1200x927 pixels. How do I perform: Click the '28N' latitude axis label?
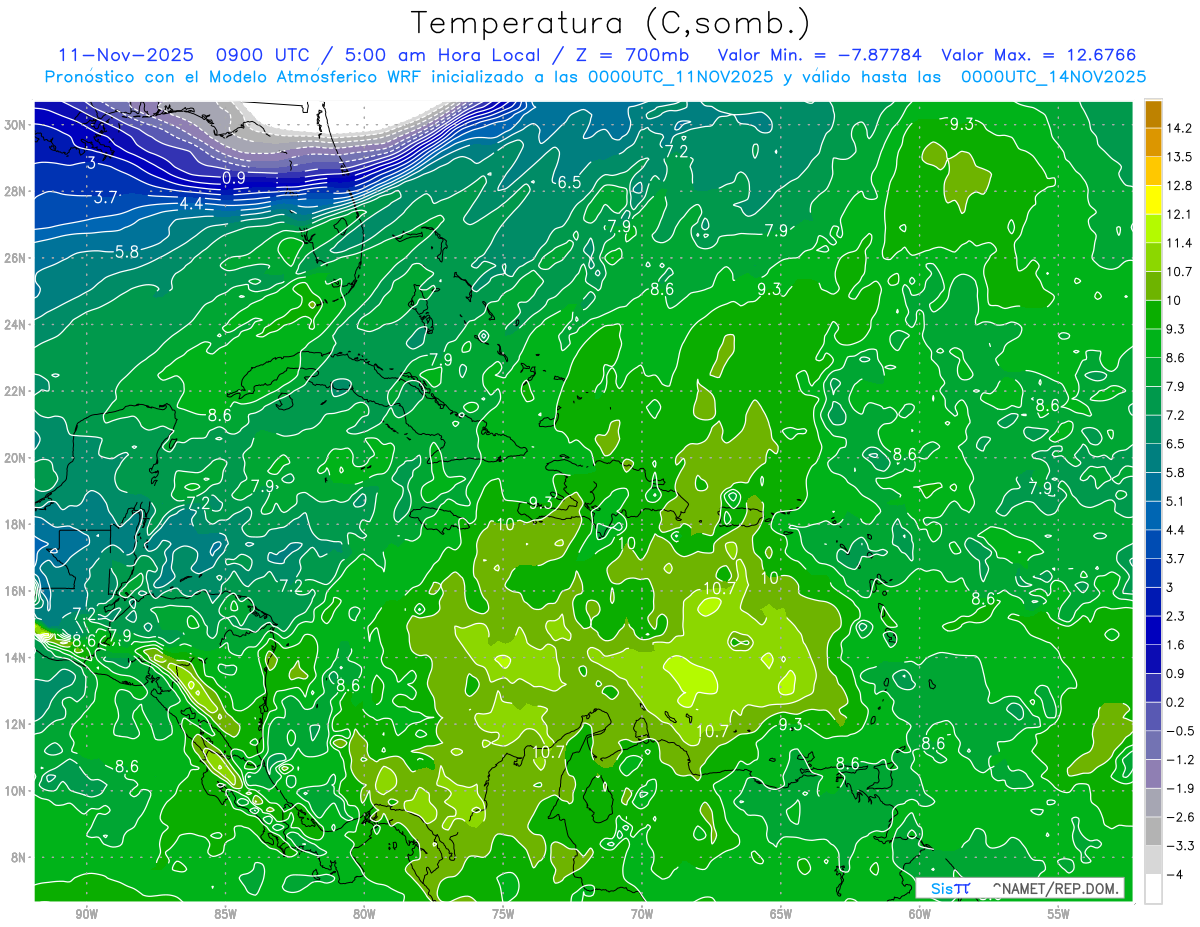(15, 191)
